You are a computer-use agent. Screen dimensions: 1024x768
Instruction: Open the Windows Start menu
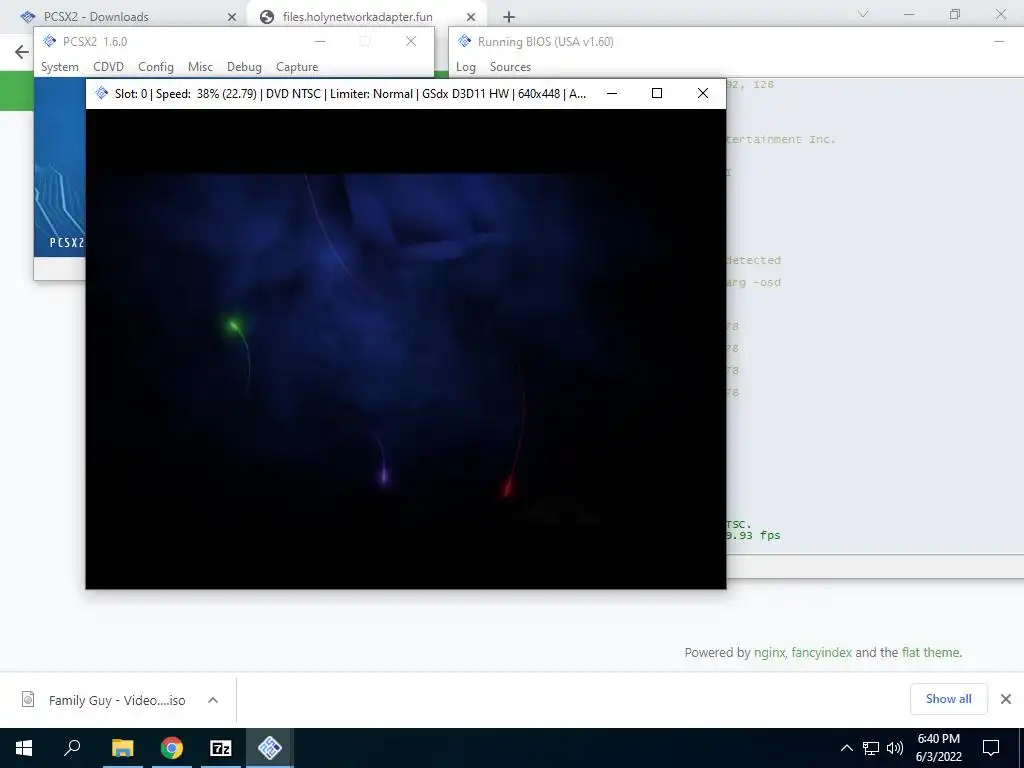[x=24, y=748]
